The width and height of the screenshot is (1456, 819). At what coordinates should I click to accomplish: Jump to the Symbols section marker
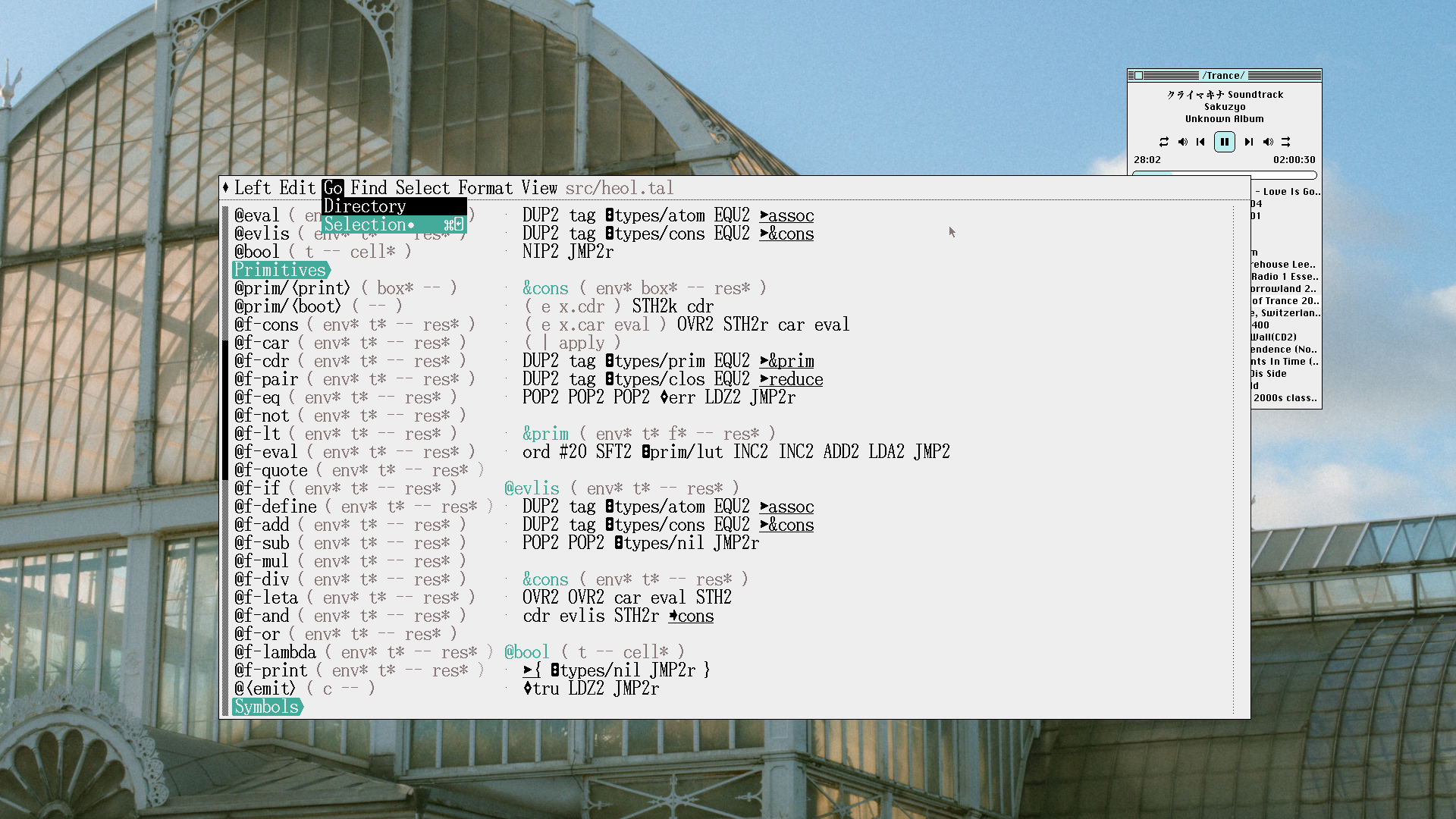(x=266, y=707)
